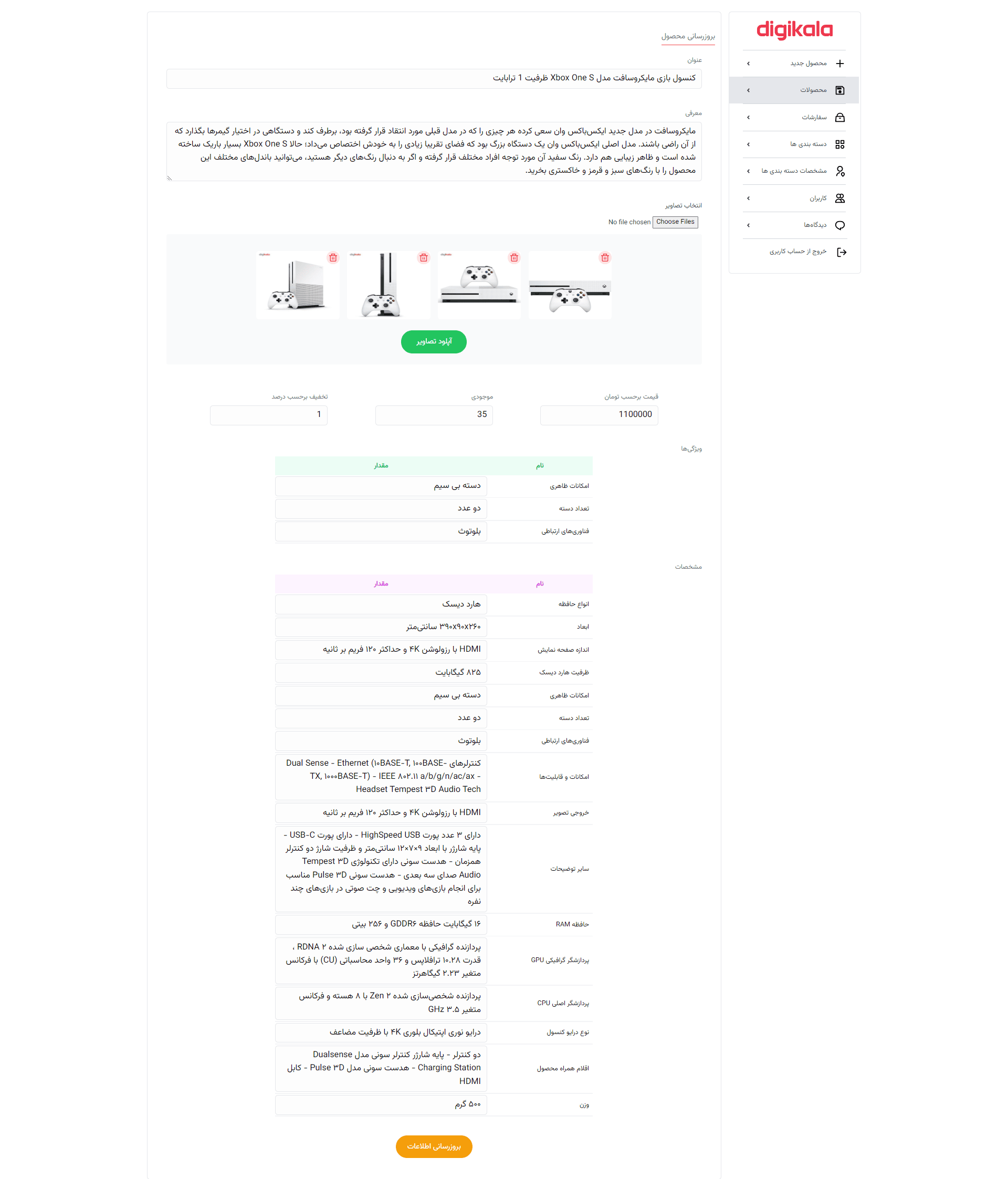Click حافظه RAM value field
The image size is (1008, 1179).
(x=381, y=925)
